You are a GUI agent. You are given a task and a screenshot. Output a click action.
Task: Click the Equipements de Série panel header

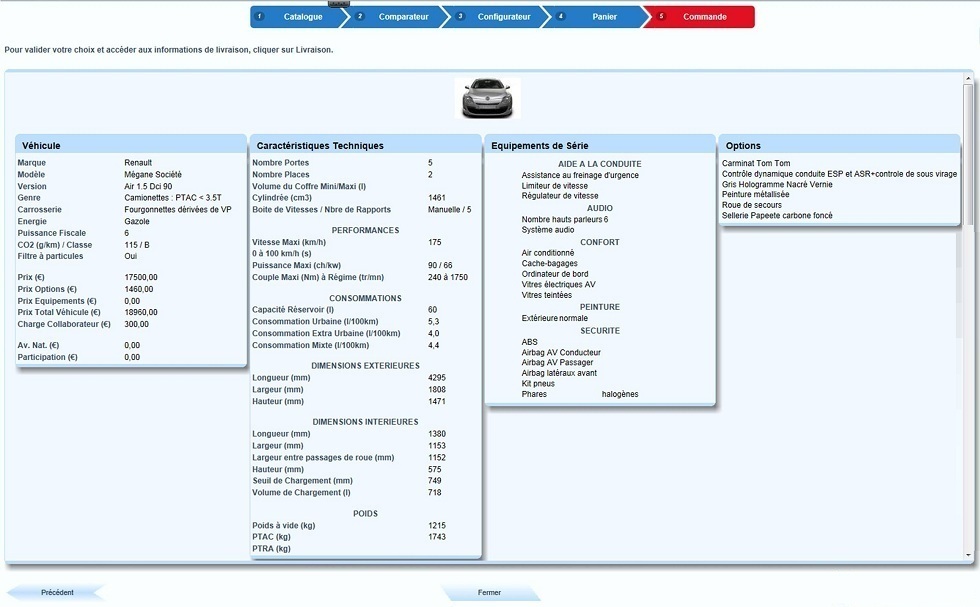coord(600,145)
